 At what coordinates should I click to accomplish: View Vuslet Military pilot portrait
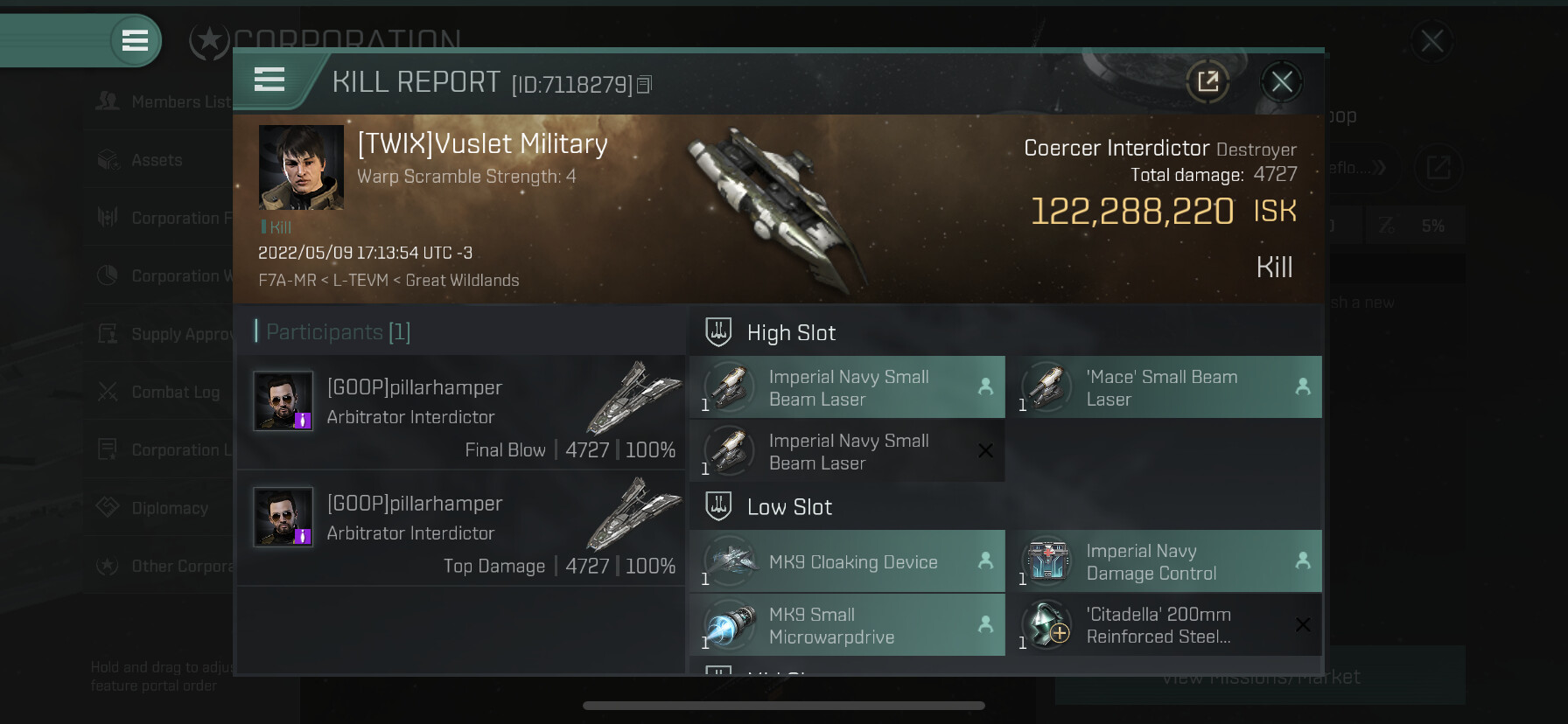point(301,167)
